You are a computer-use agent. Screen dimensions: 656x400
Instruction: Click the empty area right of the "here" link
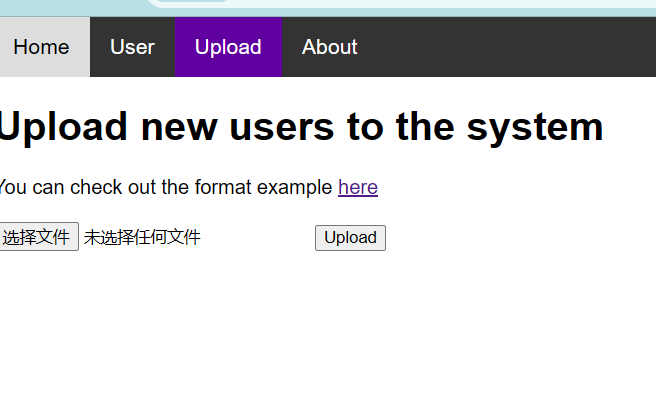tap(500, 187)
